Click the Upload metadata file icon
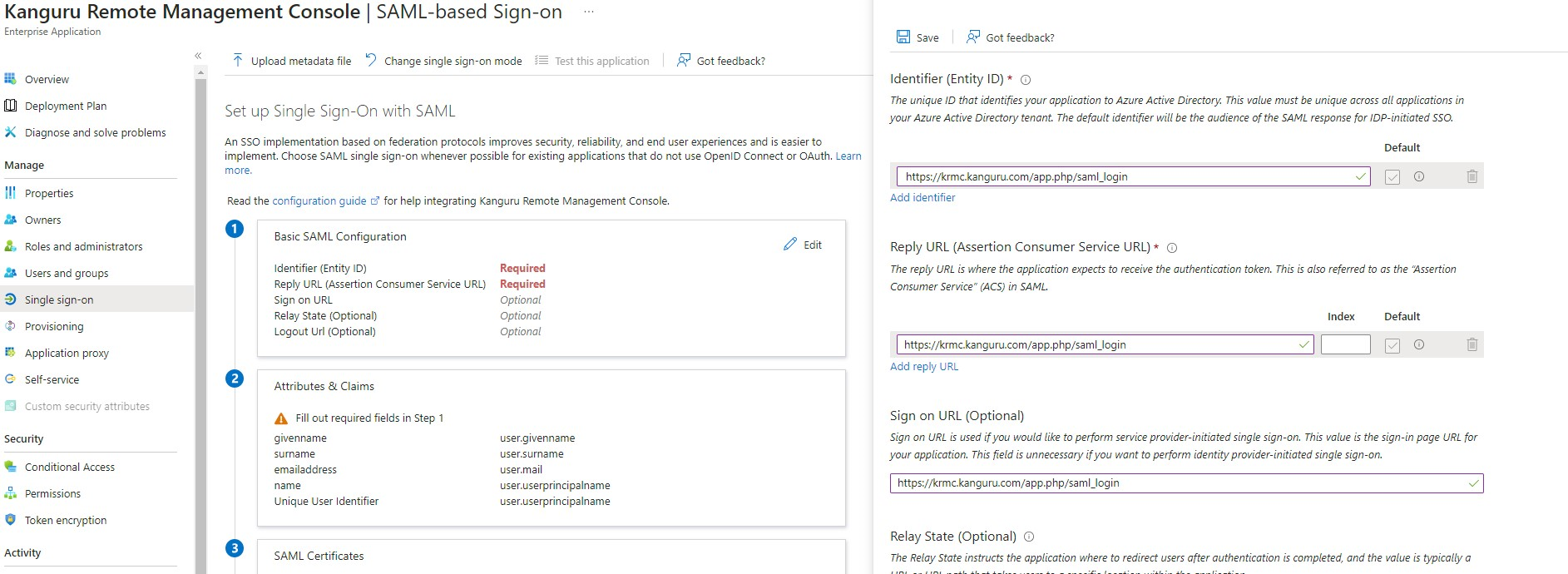 point(238,60)
